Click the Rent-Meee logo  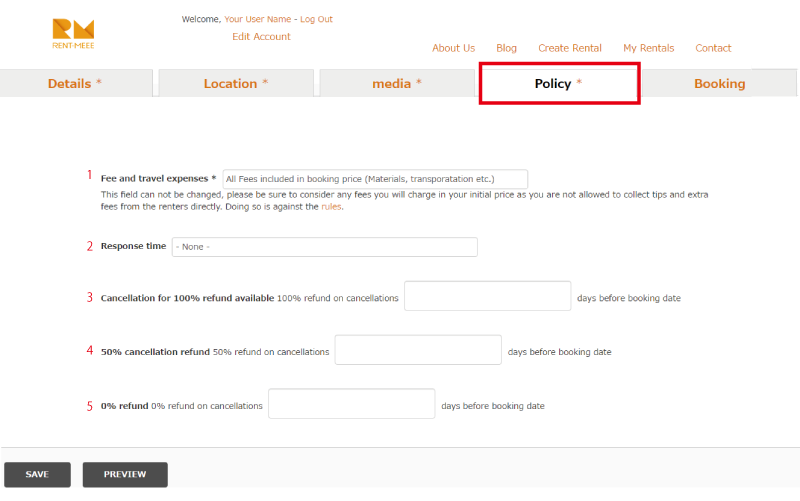coord(73,34)
